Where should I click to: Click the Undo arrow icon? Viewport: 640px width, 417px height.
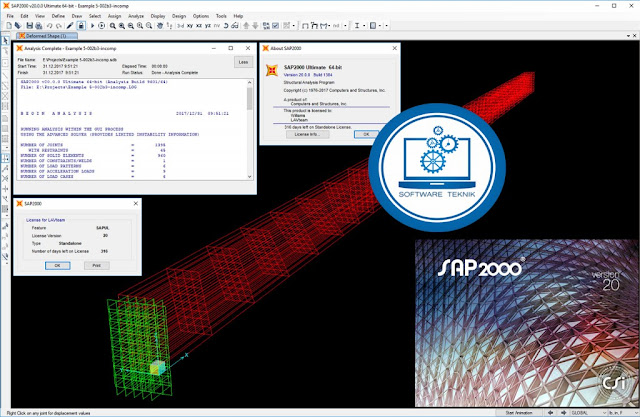pyautogui.click(x=49, y=26)
